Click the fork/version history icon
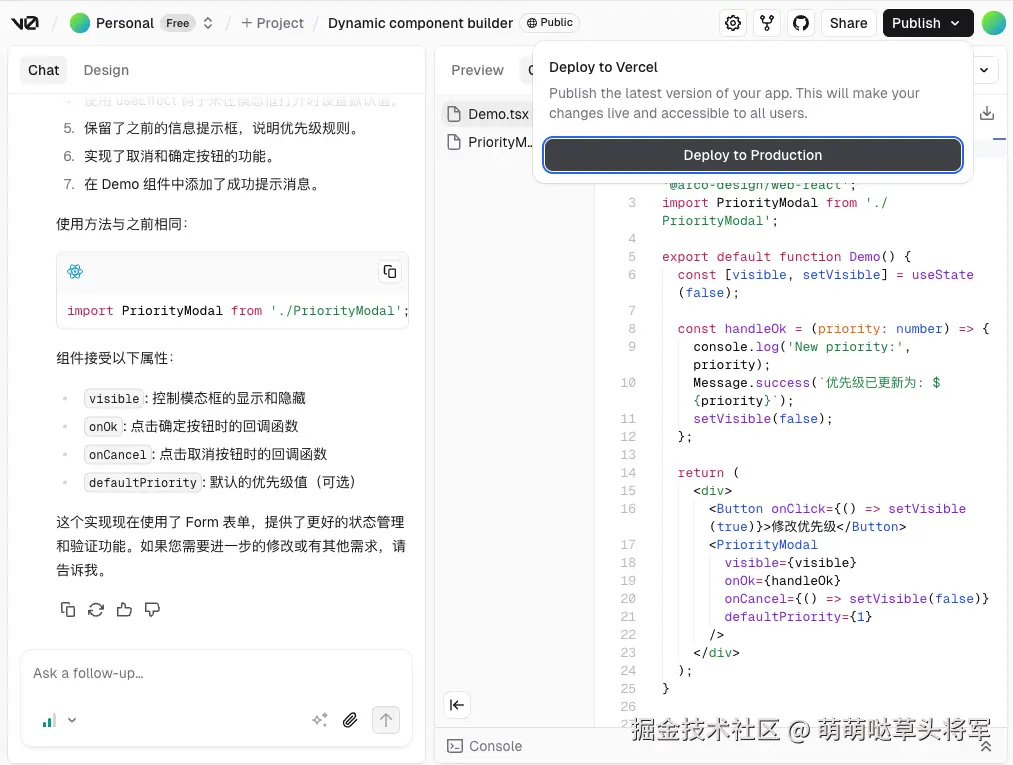Screen dimensions: 1013x765 pyautogui.click(x=766, y=22)
